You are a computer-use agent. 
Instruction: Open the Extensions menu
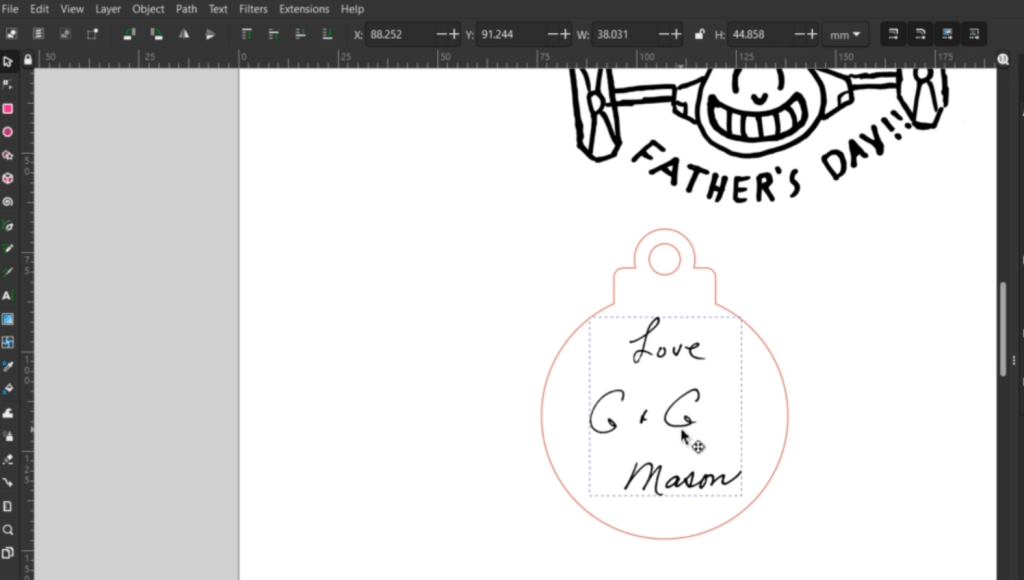pos(303,9)
